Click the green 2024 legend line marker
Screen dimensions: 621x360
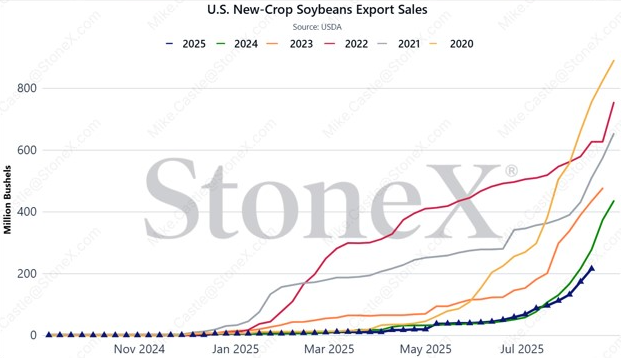point(221,44)
